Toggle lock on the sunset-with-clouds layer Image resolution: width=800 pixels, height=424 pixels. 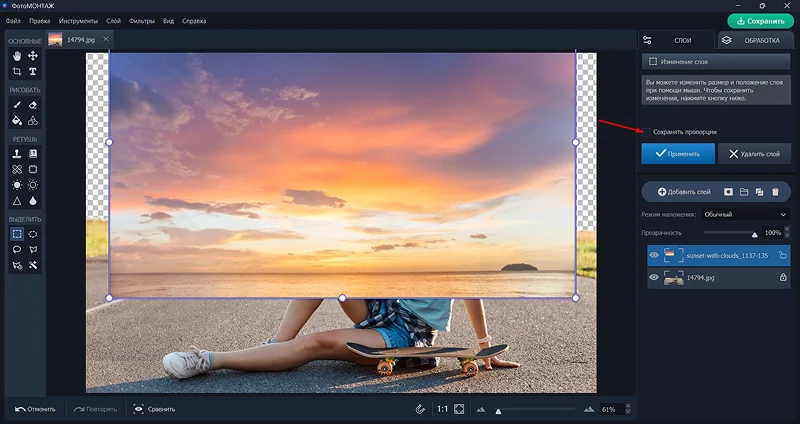tap(782, 255)
